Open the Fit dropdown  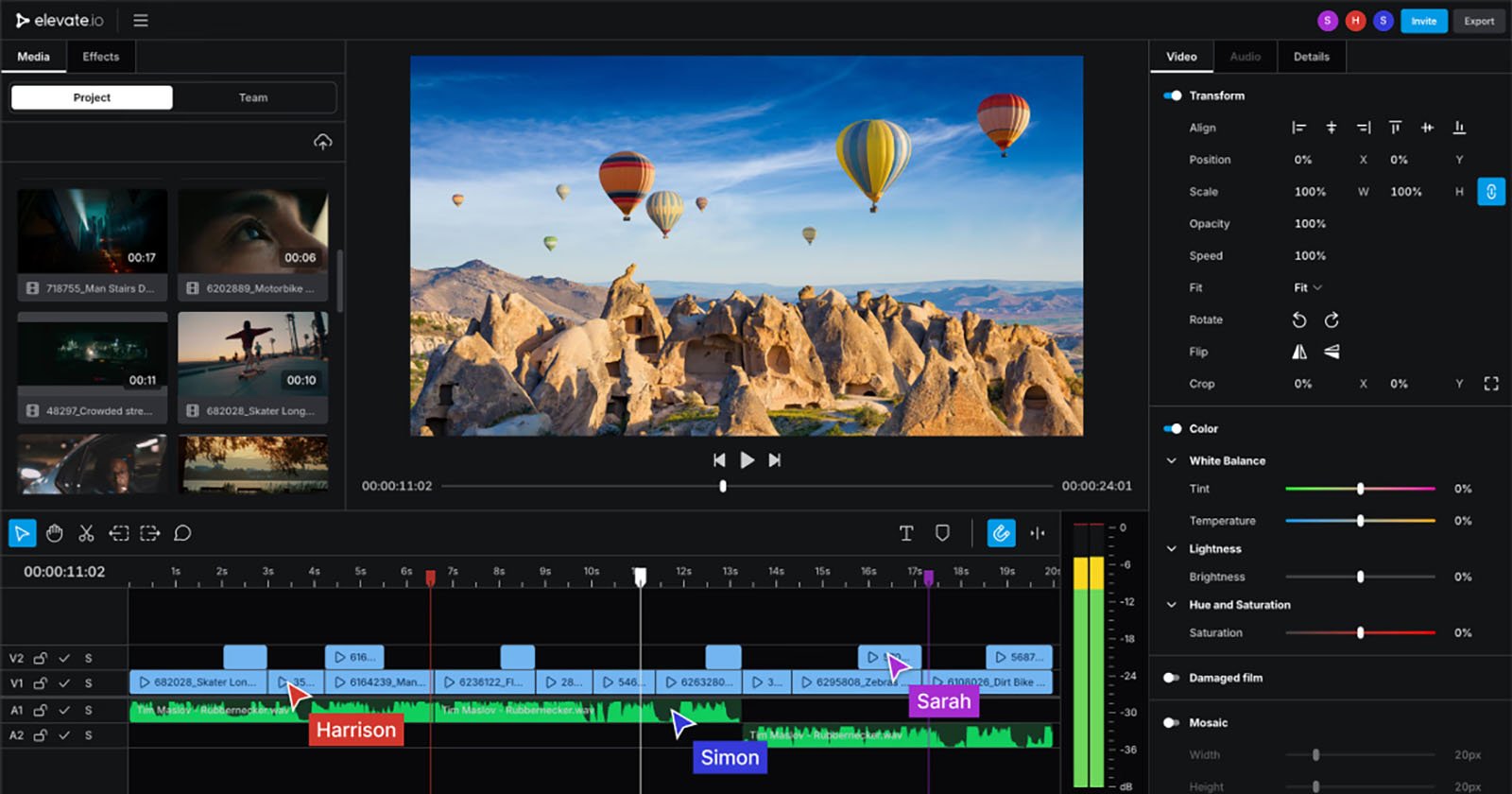tap(1308, 287)
